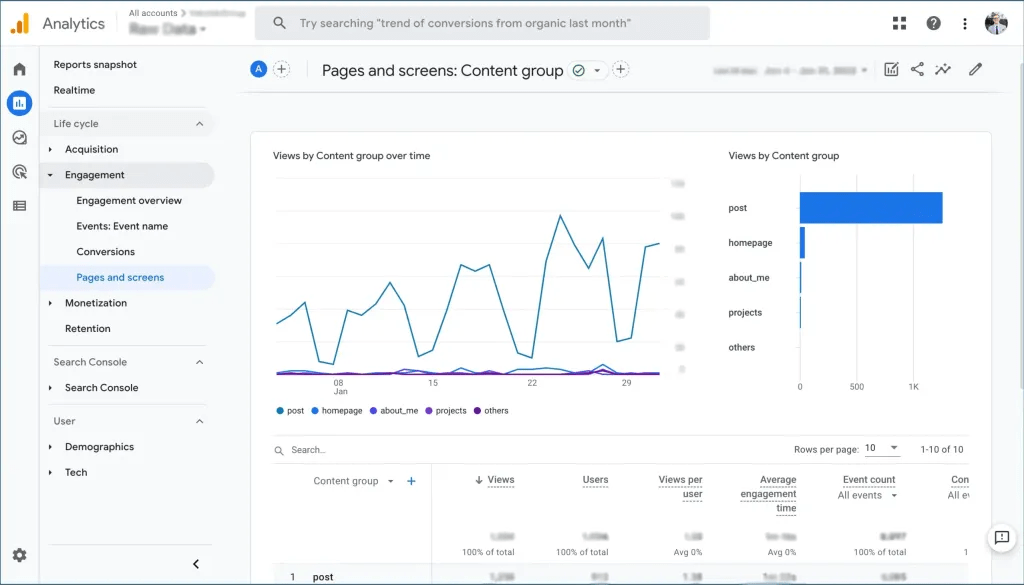
Task: Click the customize report pencil icon
Action: 975,69
